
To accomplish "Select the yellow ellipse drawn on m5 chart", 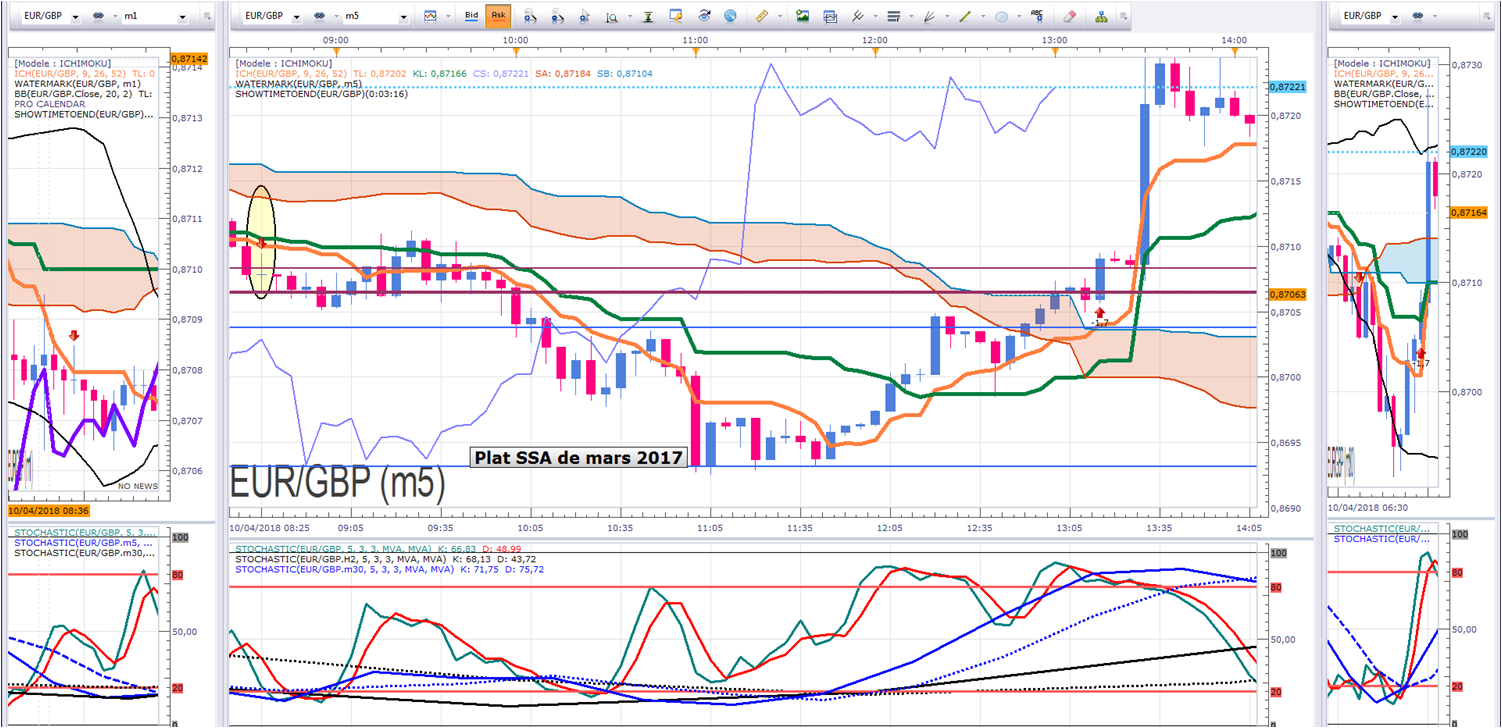I will tap(261, 241).
